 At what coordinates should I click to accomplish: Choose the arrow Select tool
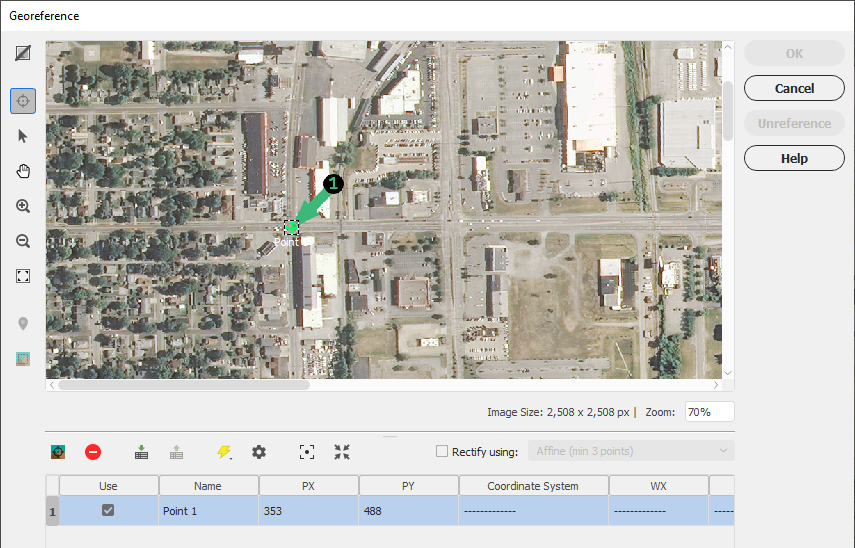(23, 136)
